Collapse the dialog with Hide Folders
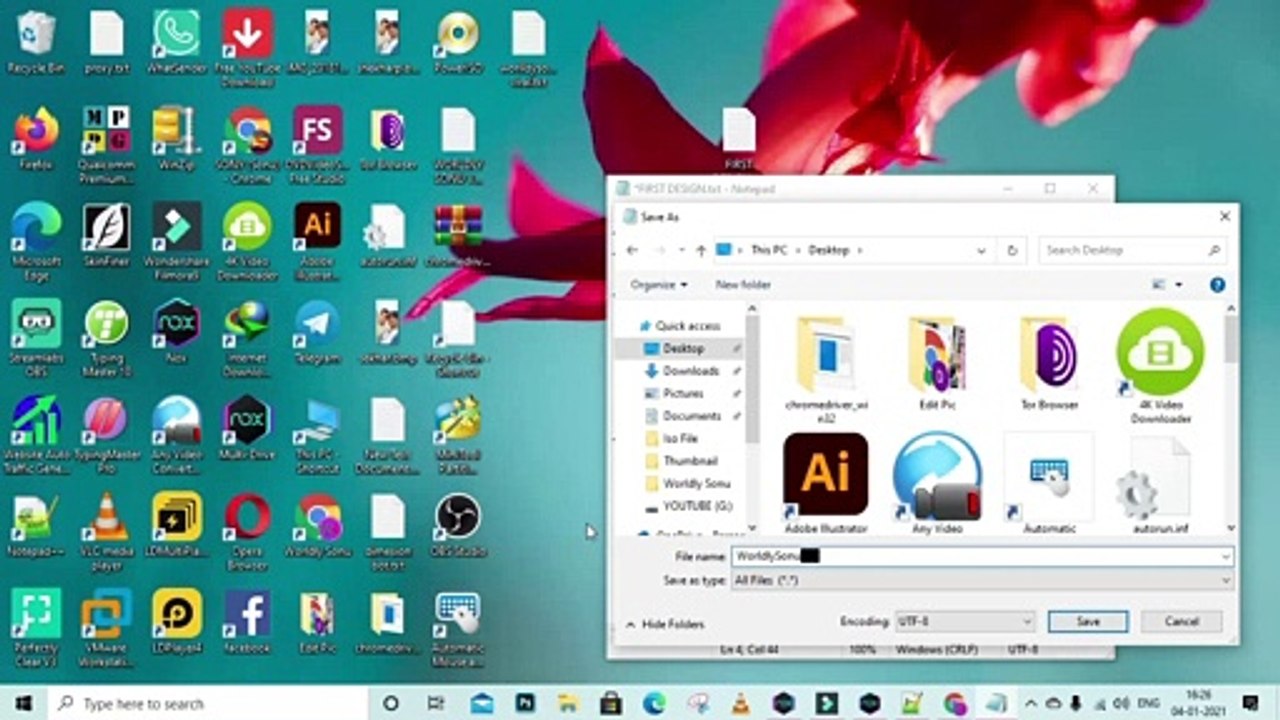 point(665,624)
